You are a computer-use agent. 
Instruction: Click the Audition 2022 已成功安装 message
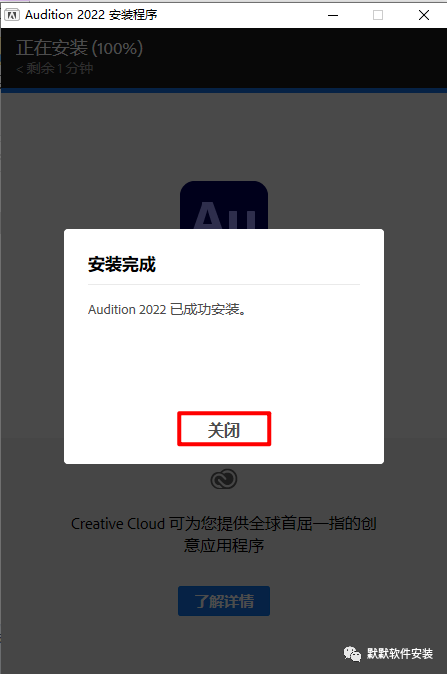point(167,309)
